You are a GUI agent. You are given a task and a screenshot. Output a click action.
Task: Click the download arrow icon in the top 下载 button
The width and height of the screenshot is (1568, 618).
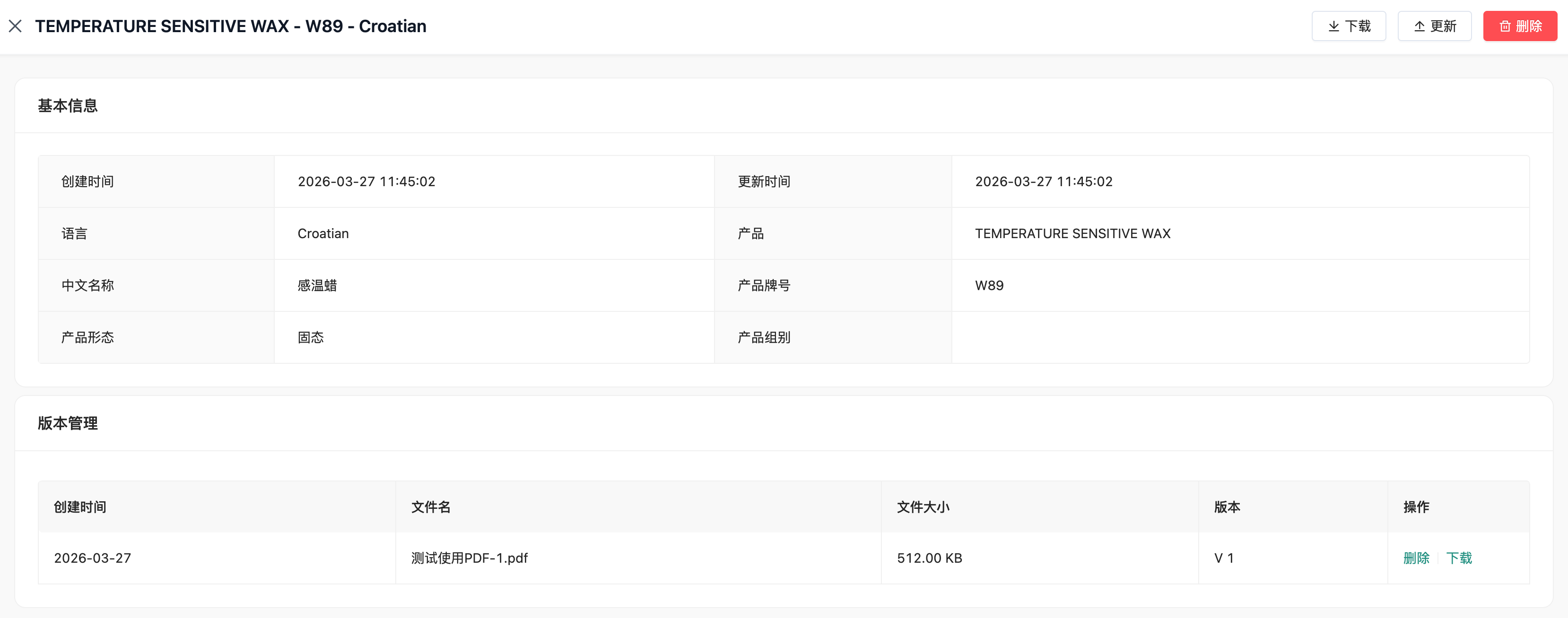tap(1333, 26)
